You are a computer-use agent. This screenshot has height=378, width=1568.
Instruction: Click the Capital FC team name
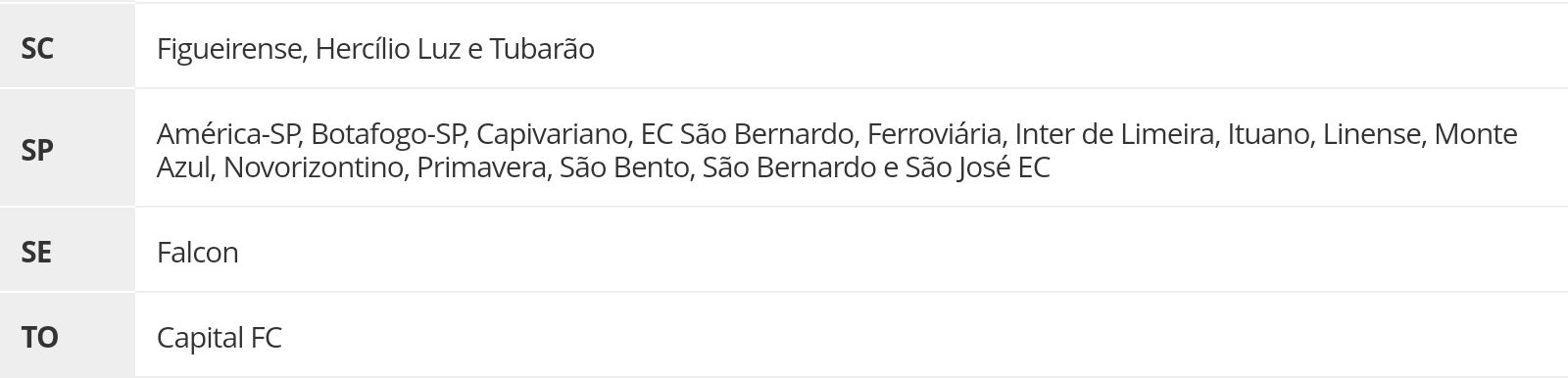point(220,338)
